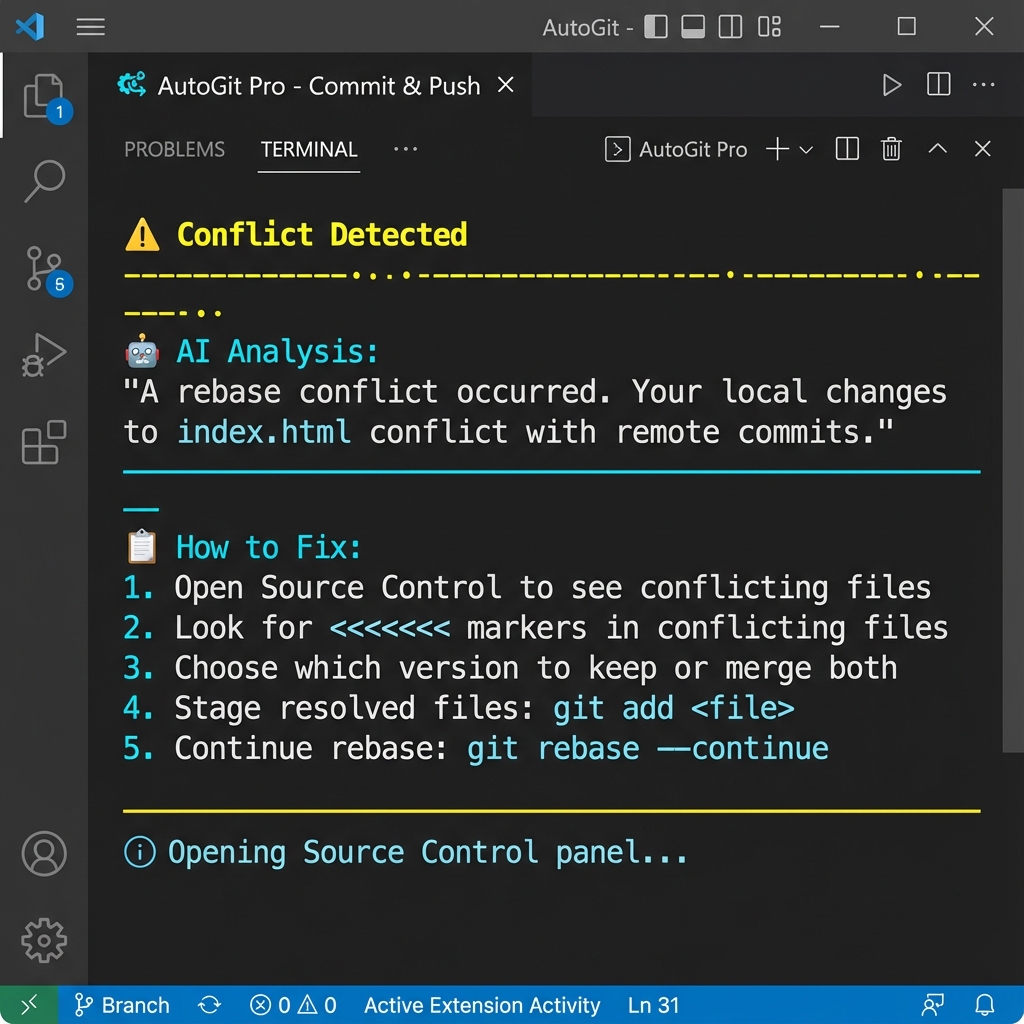Click the Explorer icon with badge
Screen dimensions: 1024x1024
coord(44,97)
